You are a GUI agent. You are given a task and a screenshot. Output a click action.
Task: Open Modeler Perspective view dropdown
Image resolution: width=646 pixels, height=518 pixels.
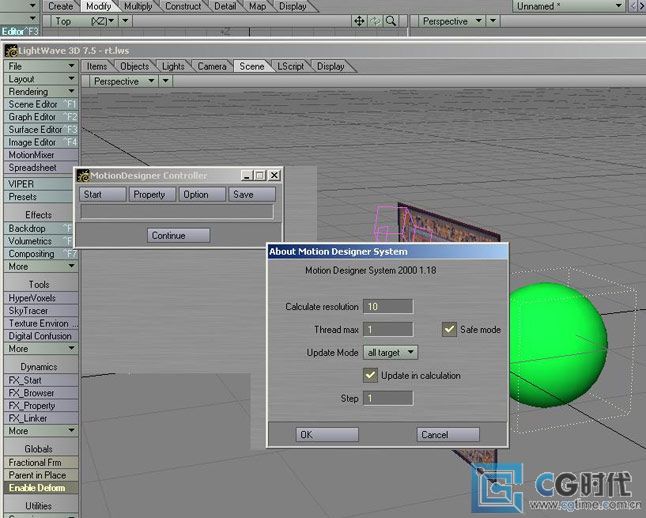(452, 21)
